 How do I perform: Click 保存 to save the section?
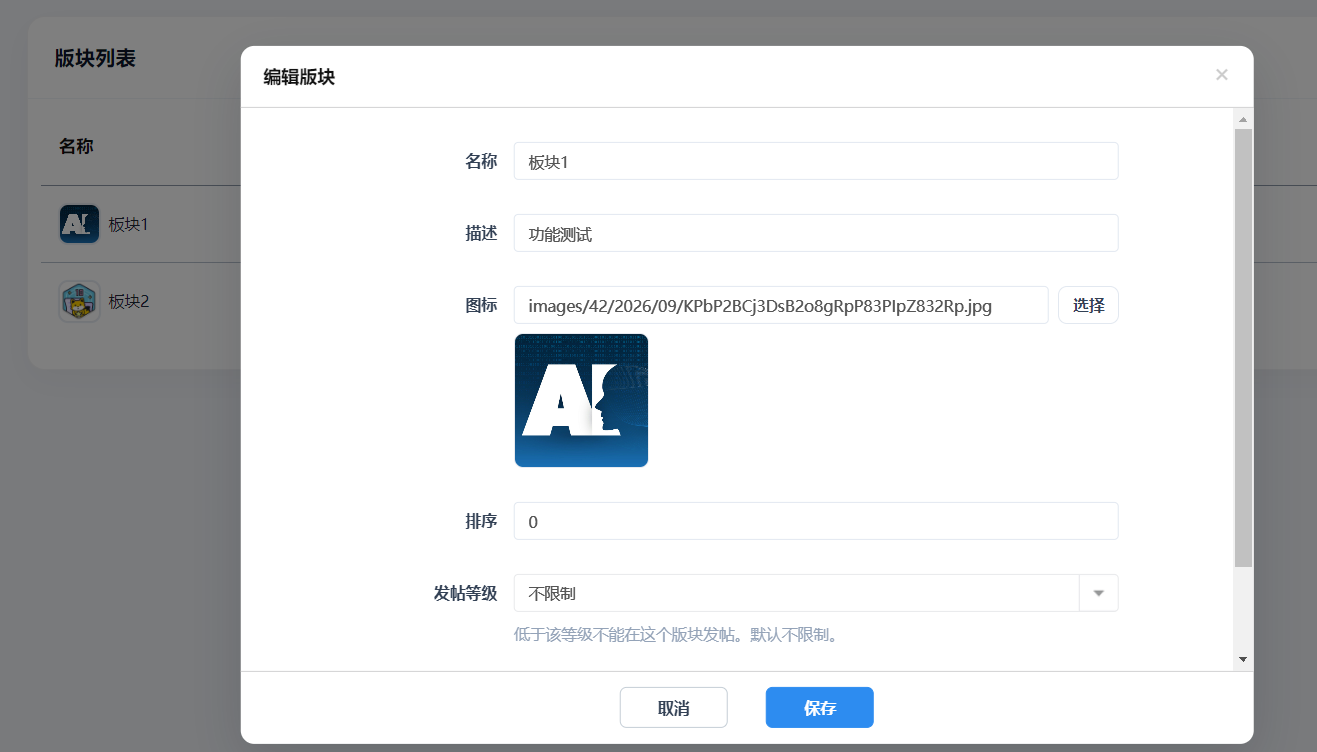[x=820, y=708]
